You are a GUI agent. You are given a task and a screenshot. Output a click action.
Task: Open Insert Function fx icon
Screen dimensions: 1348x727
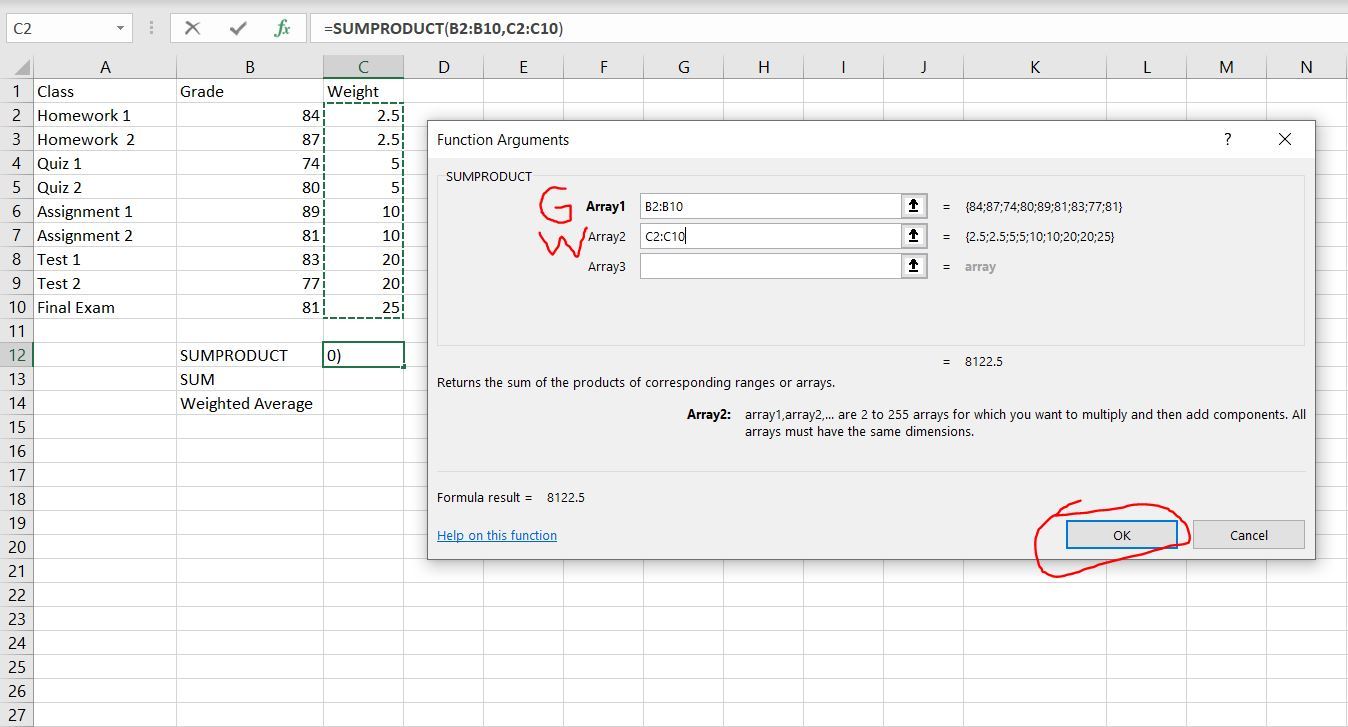pyautogui.click(x=283, y=28)
